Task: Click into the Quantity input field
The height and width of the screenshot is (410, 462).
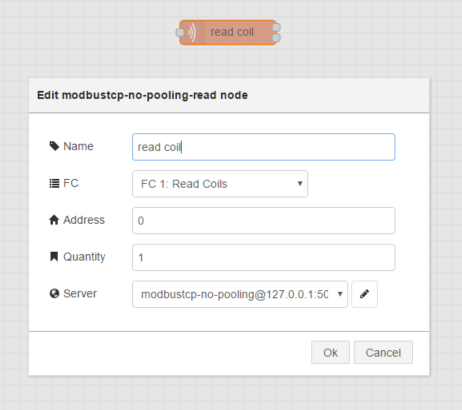Action: 263,257
